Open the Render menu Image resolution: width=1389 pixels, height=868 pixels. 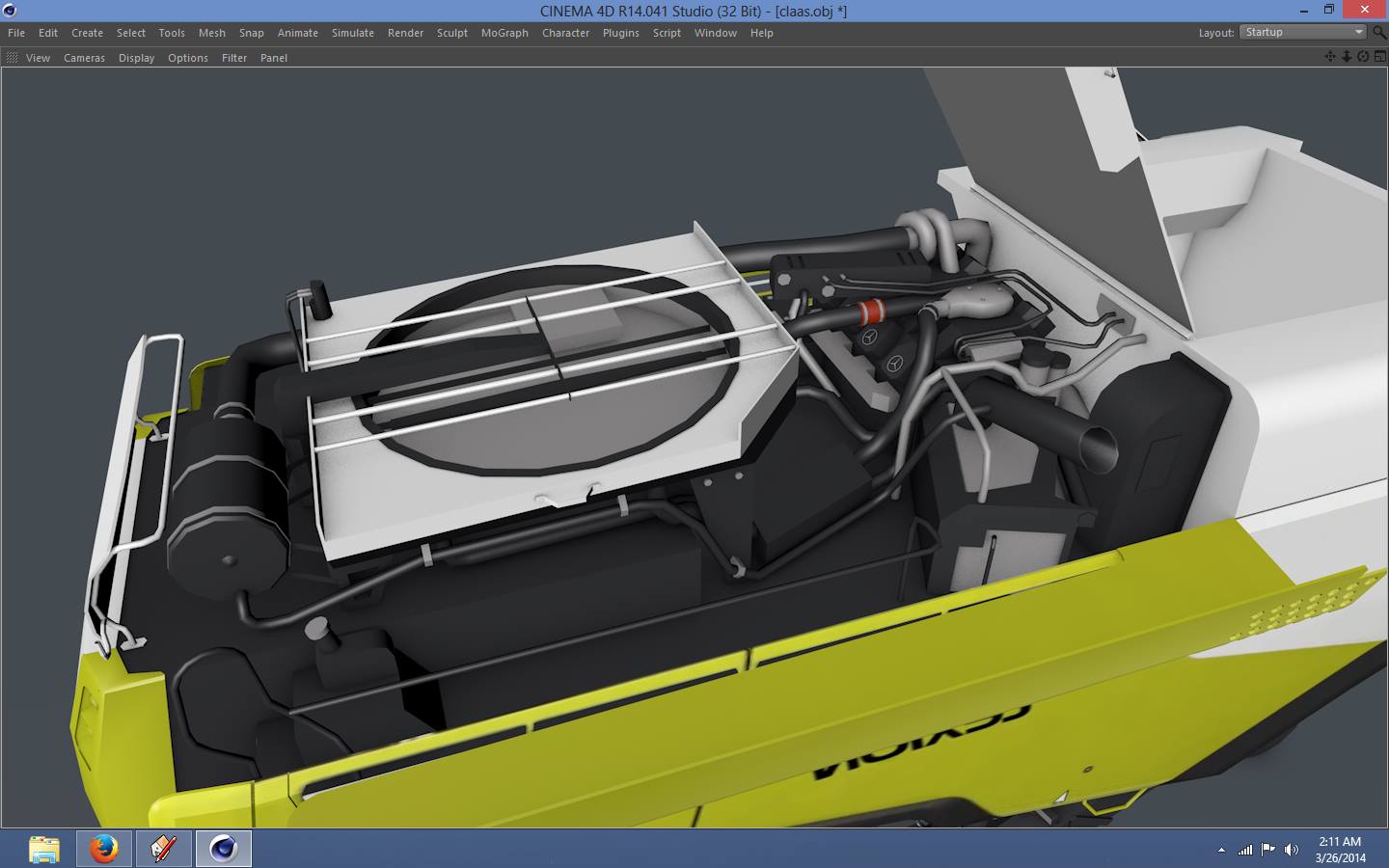point(406,33)
